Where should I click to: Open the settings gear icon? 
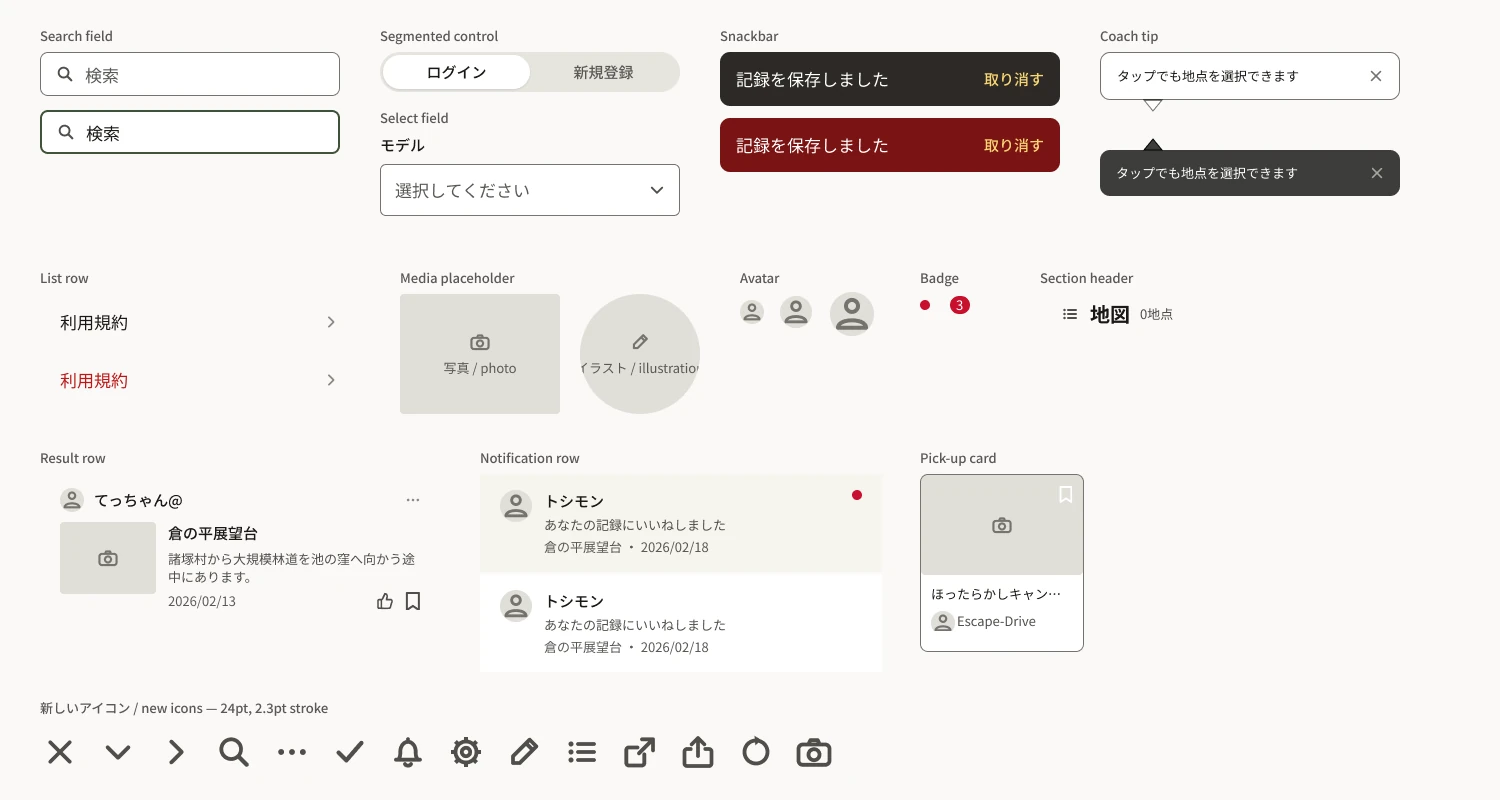466,752
